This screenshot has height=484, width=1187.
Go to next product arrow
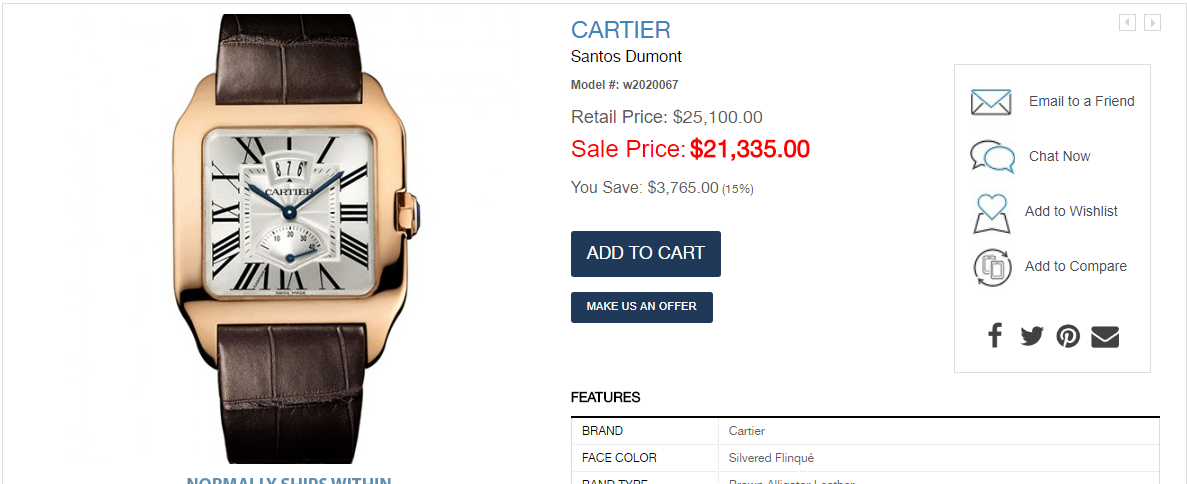coord(1152,23)
